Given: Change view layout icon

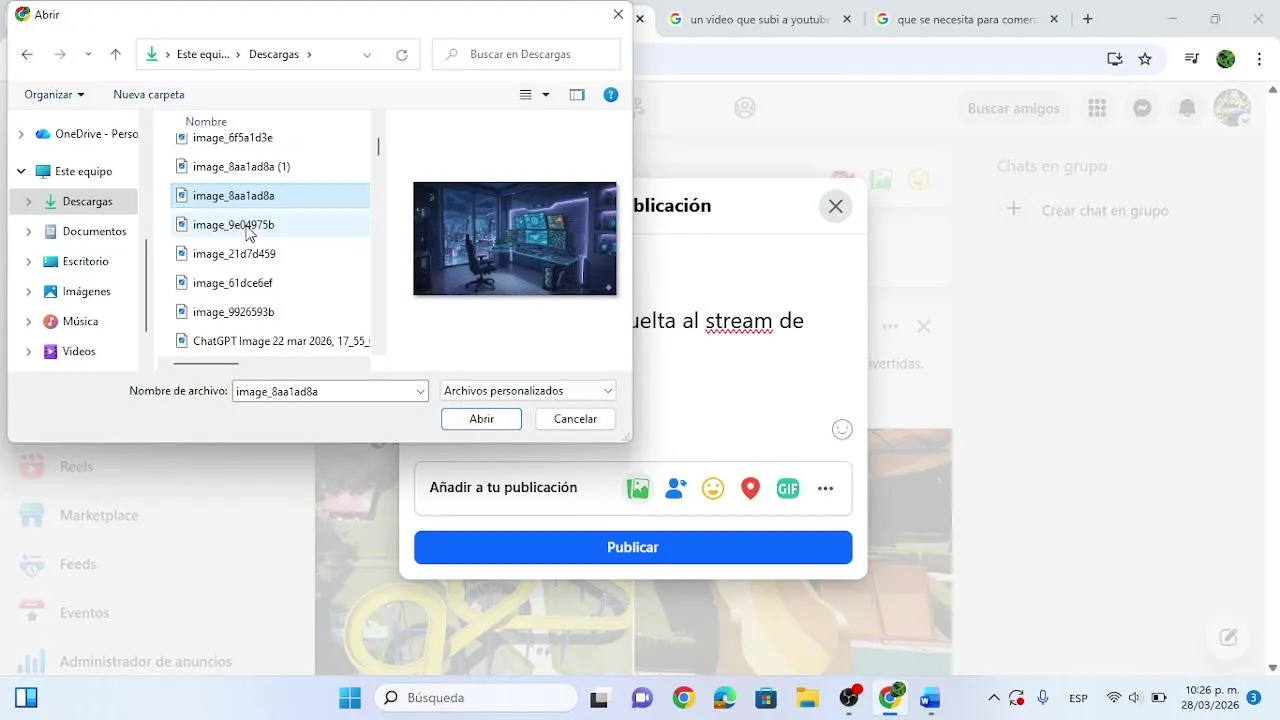Looking at the screenshot, I should (526, 95).
